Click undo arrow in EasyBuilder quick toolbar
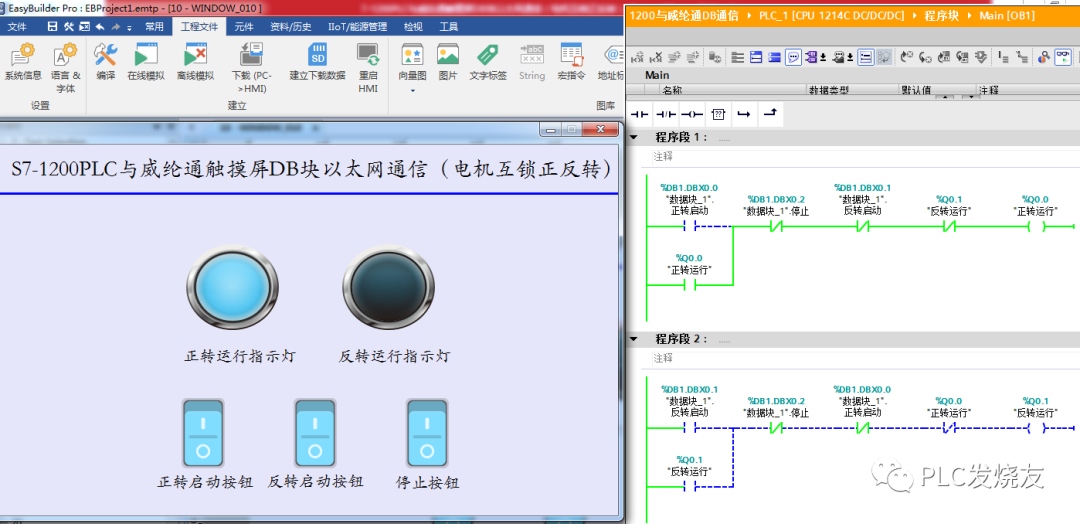This screenshot has height=524, width=1080. (100, 27)
